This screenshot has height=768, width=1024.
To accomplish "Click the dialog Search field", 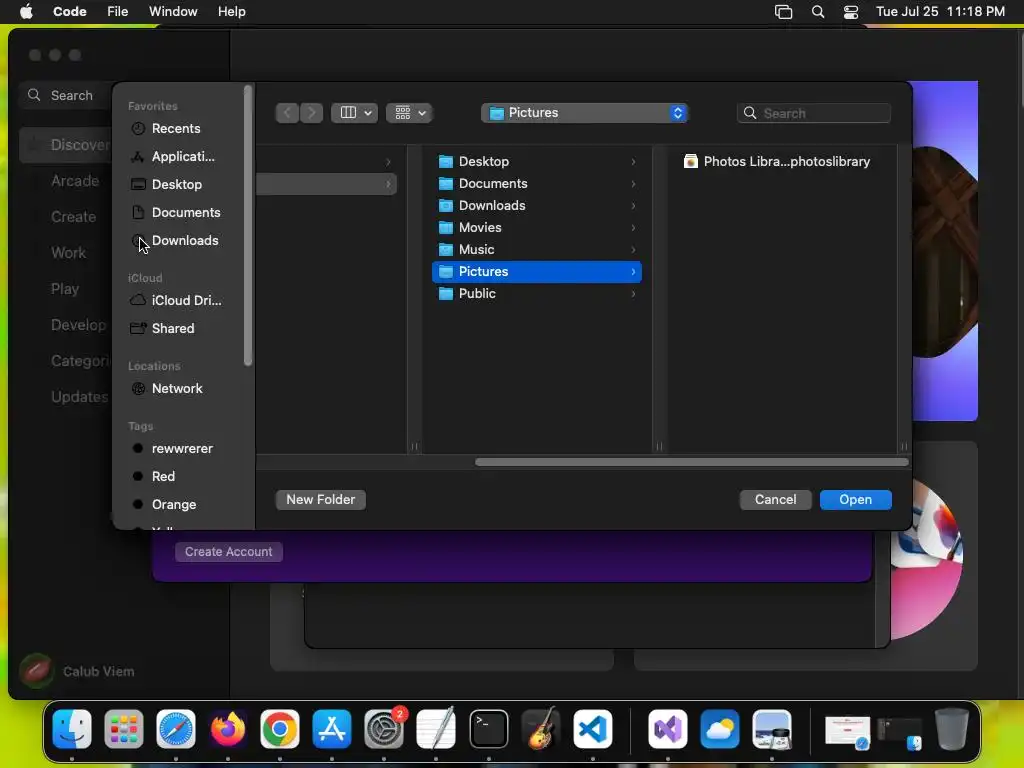I will [x=814, y=113].
